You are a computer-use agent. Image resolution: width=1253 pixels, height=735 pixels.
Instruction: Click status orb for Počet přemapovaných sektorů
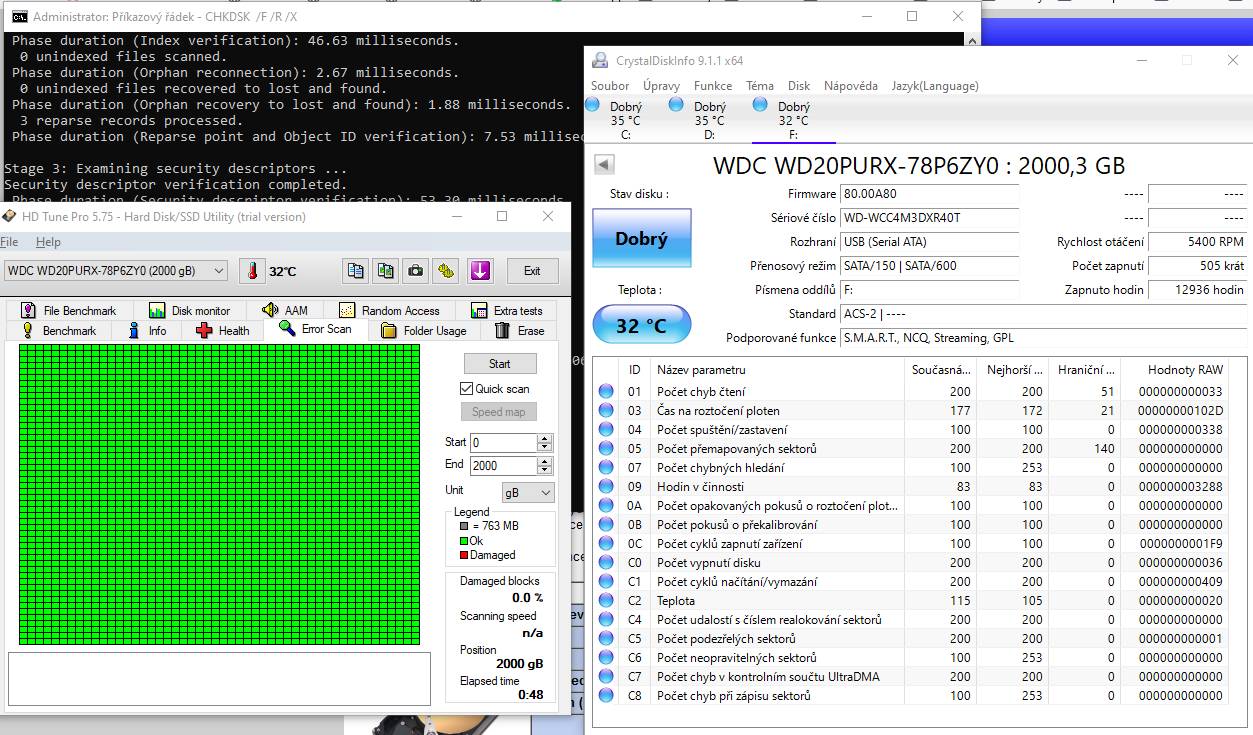606,449
